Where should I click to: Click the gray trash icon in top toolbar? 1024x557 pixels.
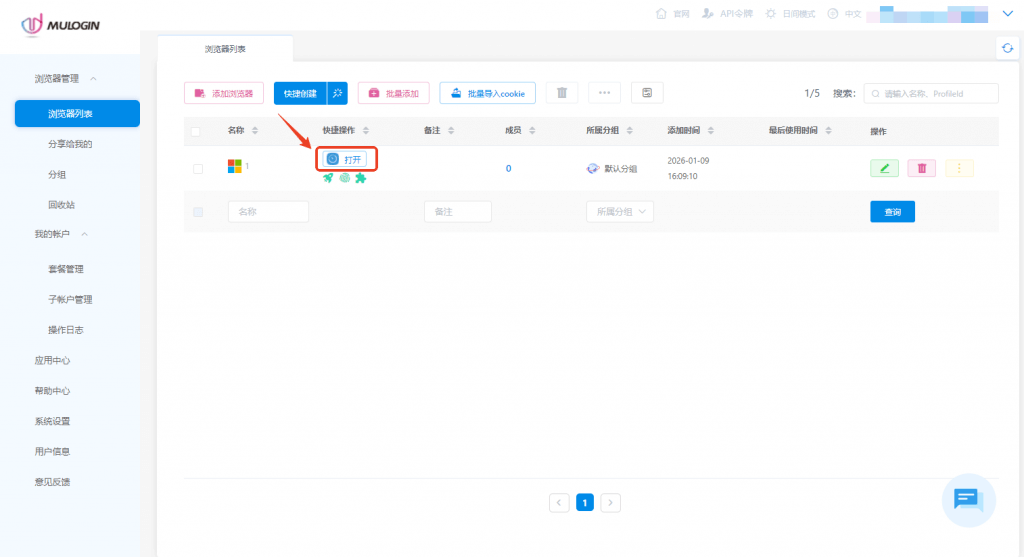coord(561,93)
